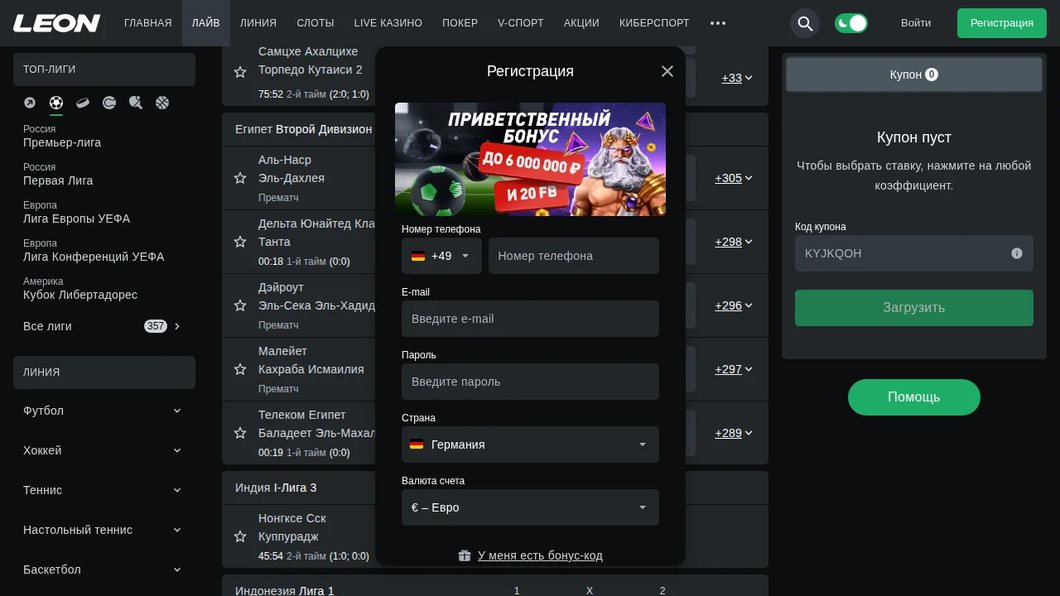Open the search magnifier icon
The image size is (1060, 596).
(x=804, y=23)
